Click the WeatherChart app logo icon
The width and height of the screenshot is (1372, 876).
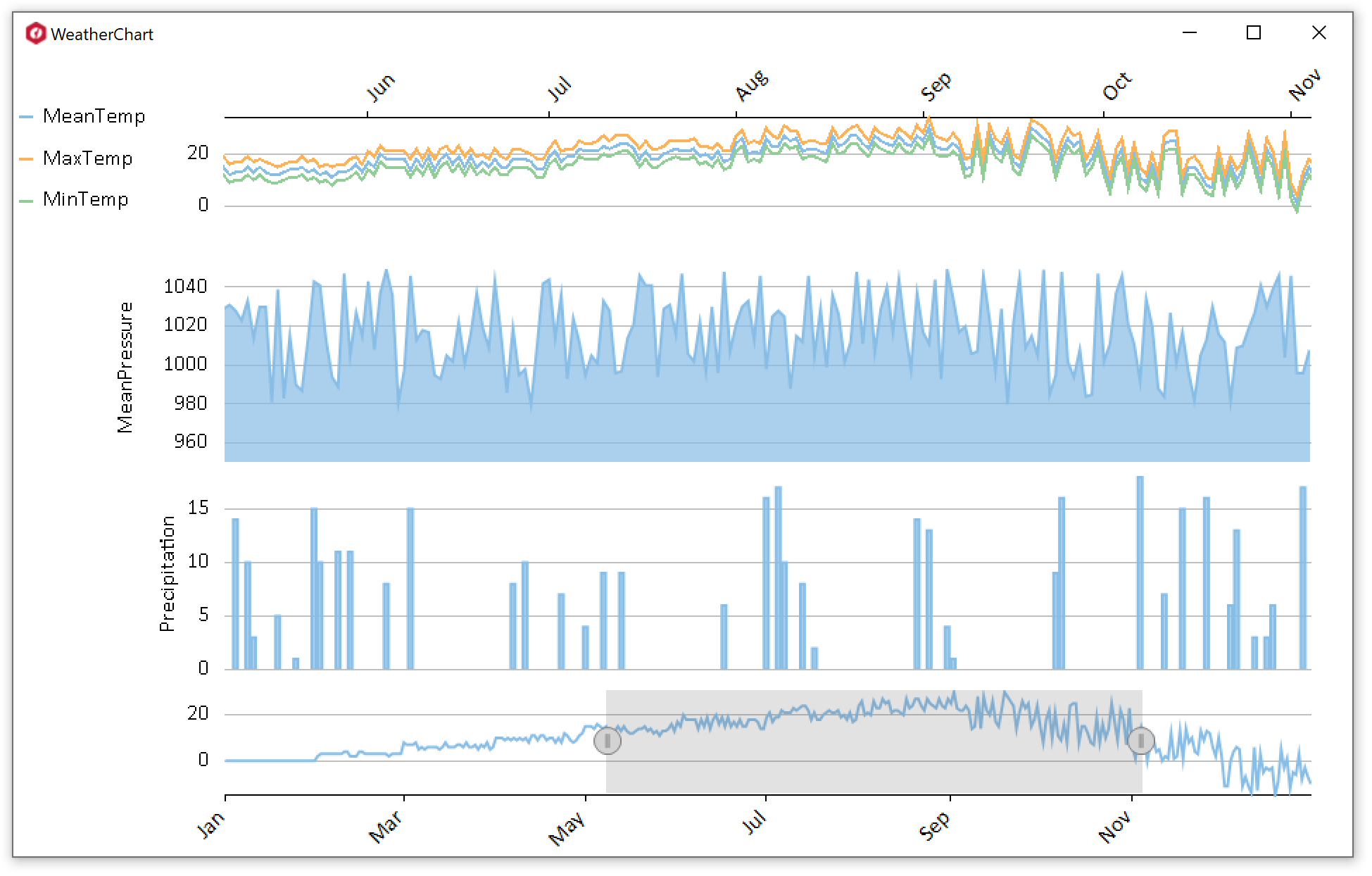(35, 33)
